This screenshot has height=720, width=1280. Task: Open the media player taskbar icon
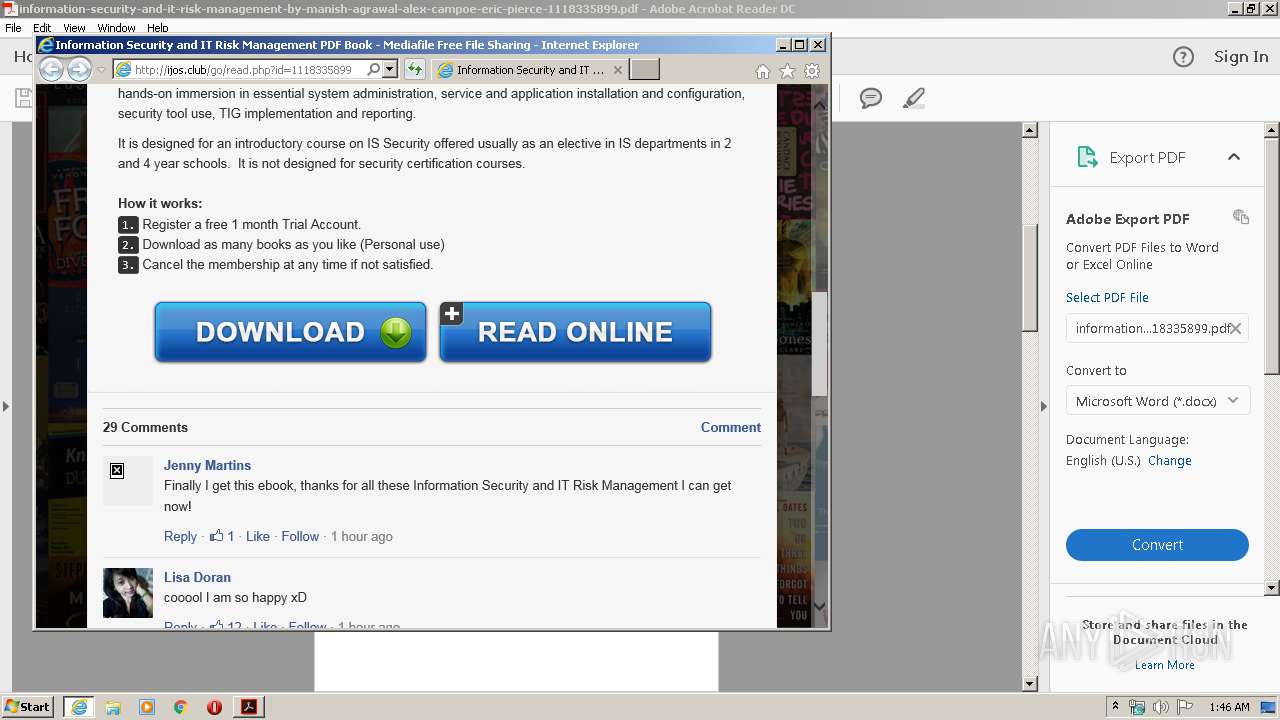tap(147, 707)
